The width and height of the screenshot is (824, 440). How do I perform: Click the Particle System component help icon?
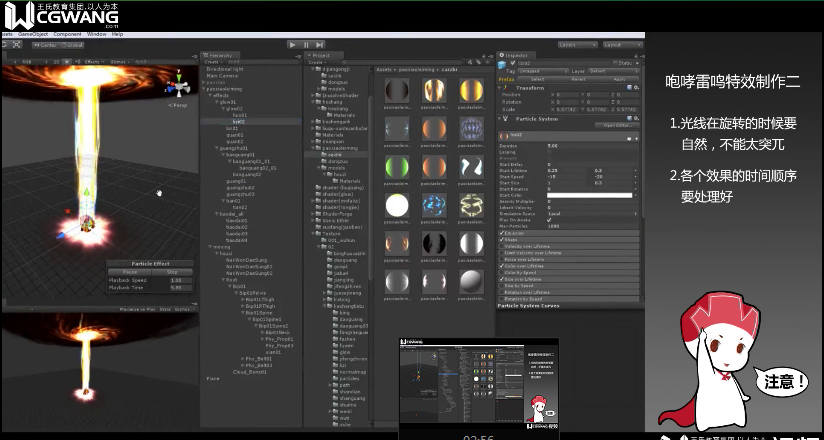pos(630,119)
